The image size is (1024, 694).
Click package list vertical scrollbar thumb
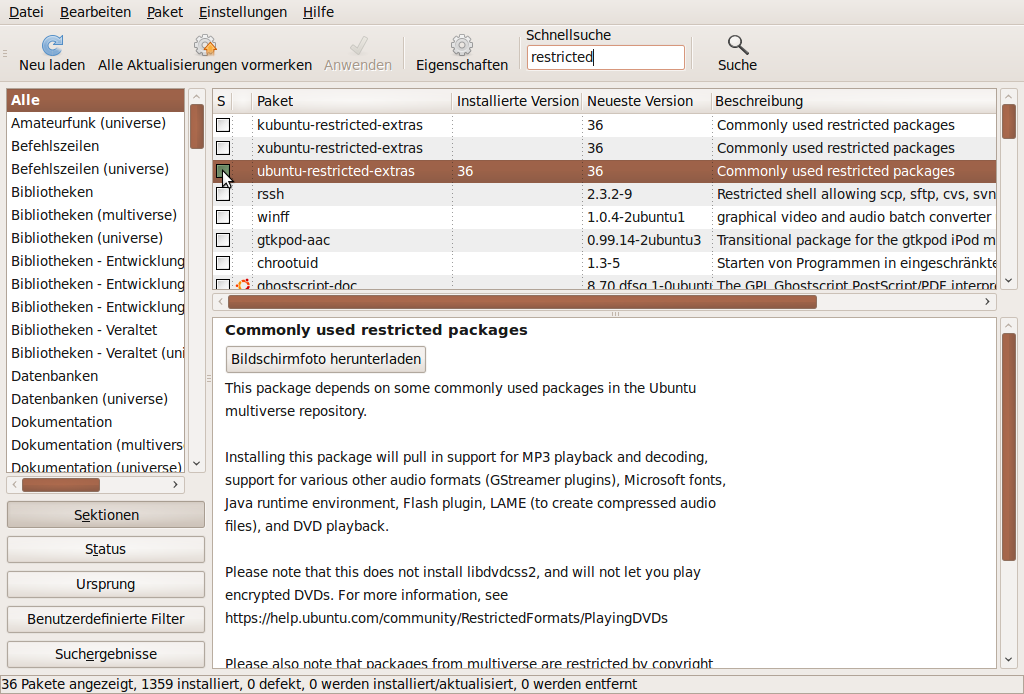point(1008,121)
